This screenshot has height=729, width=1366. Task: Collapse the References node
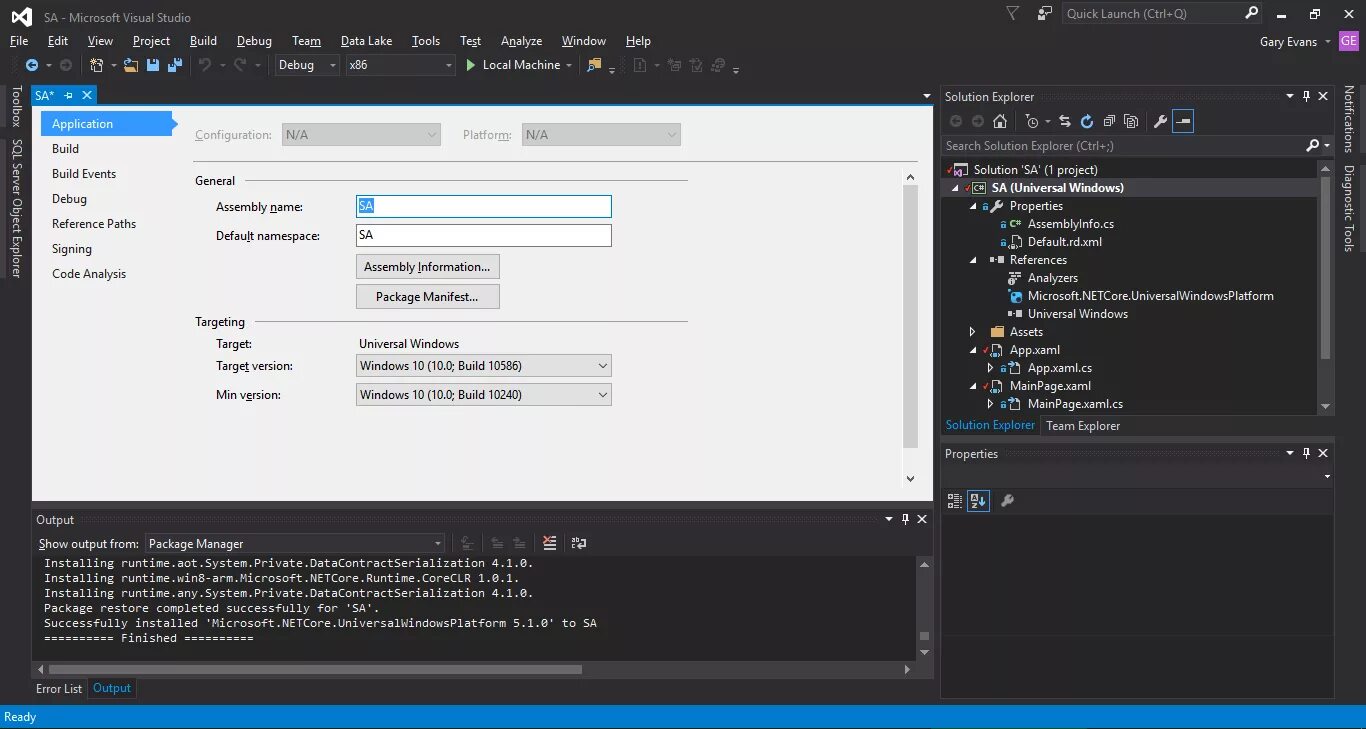click(973, 260)
